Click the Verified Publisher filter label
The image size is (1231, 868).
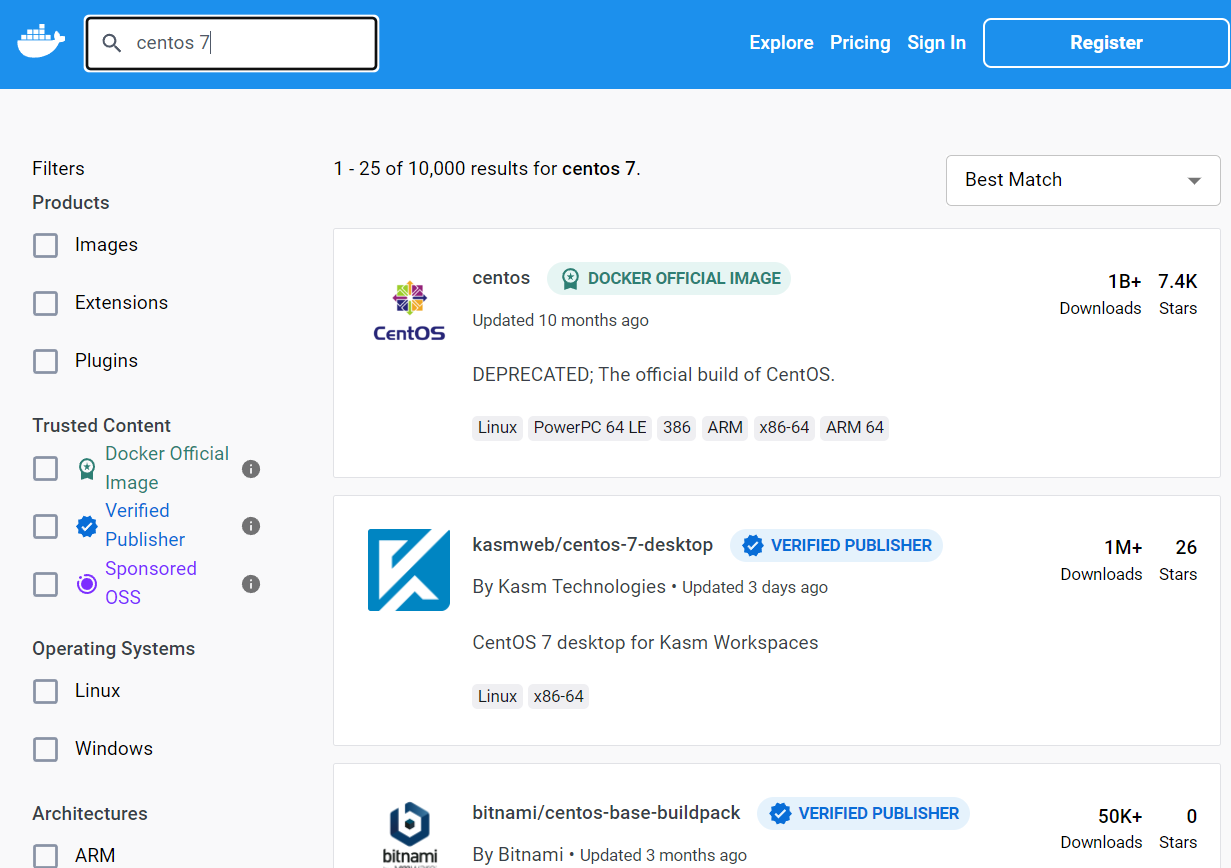click(145, 525)
